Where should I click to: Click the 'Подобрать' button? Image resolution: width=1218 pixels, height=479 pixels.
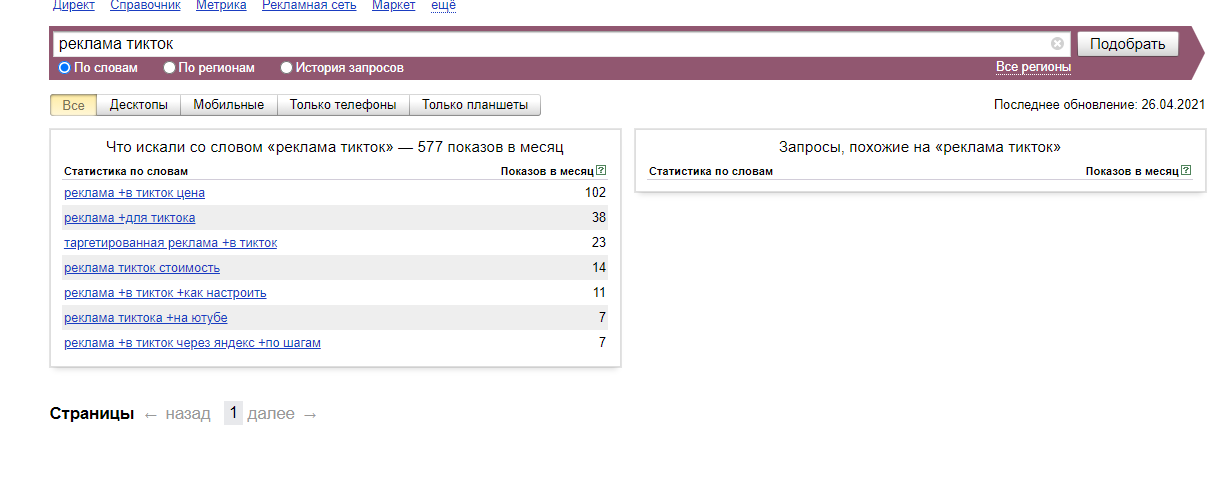[x=1127, y=44]
